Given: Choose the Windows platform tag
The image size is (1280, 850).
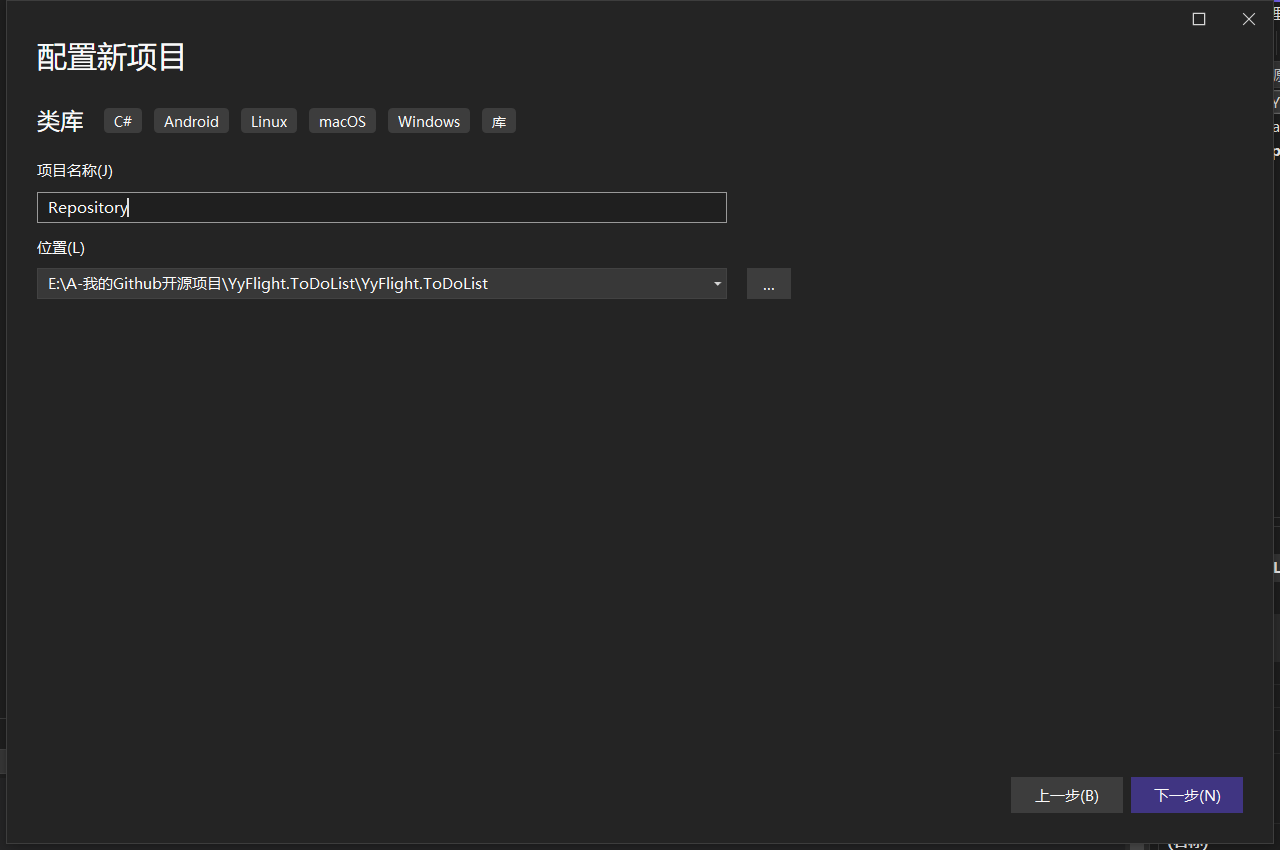Looking at the screenshot, I should [x=428, y=120].
